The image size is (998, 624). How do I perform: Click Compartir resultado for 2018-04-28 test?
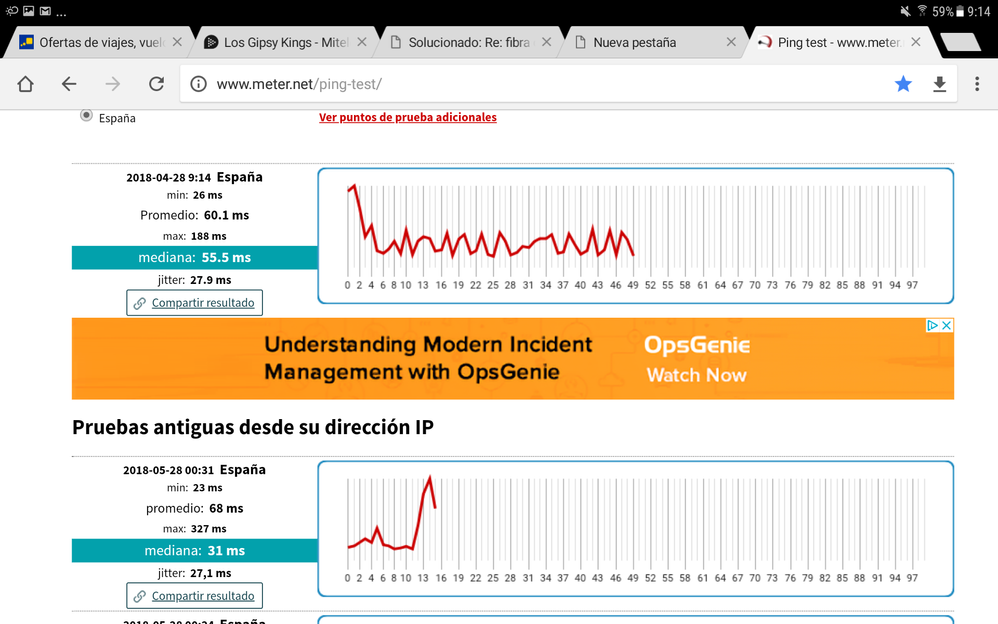coord(194,303)
